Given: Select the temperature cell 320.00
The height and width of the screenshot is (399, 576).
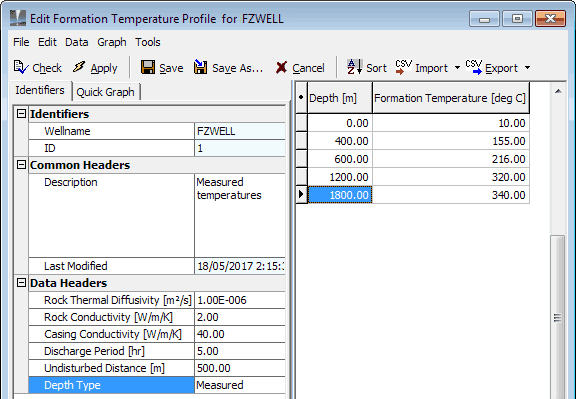Looking at the screenshot, I should 451,177.
